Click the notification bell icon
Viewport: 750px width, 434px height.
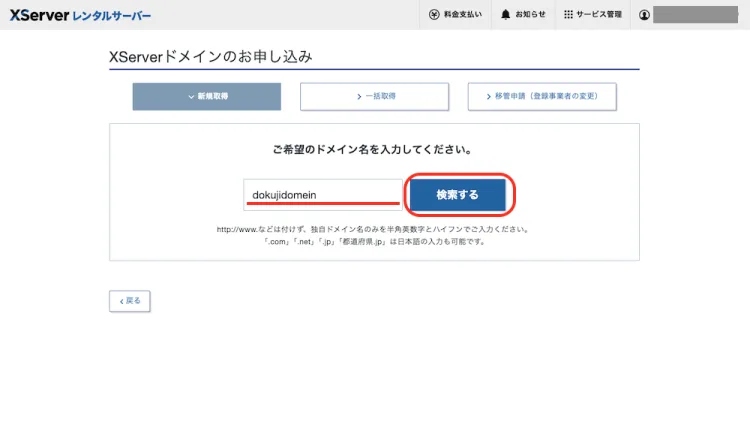point(505,15)
